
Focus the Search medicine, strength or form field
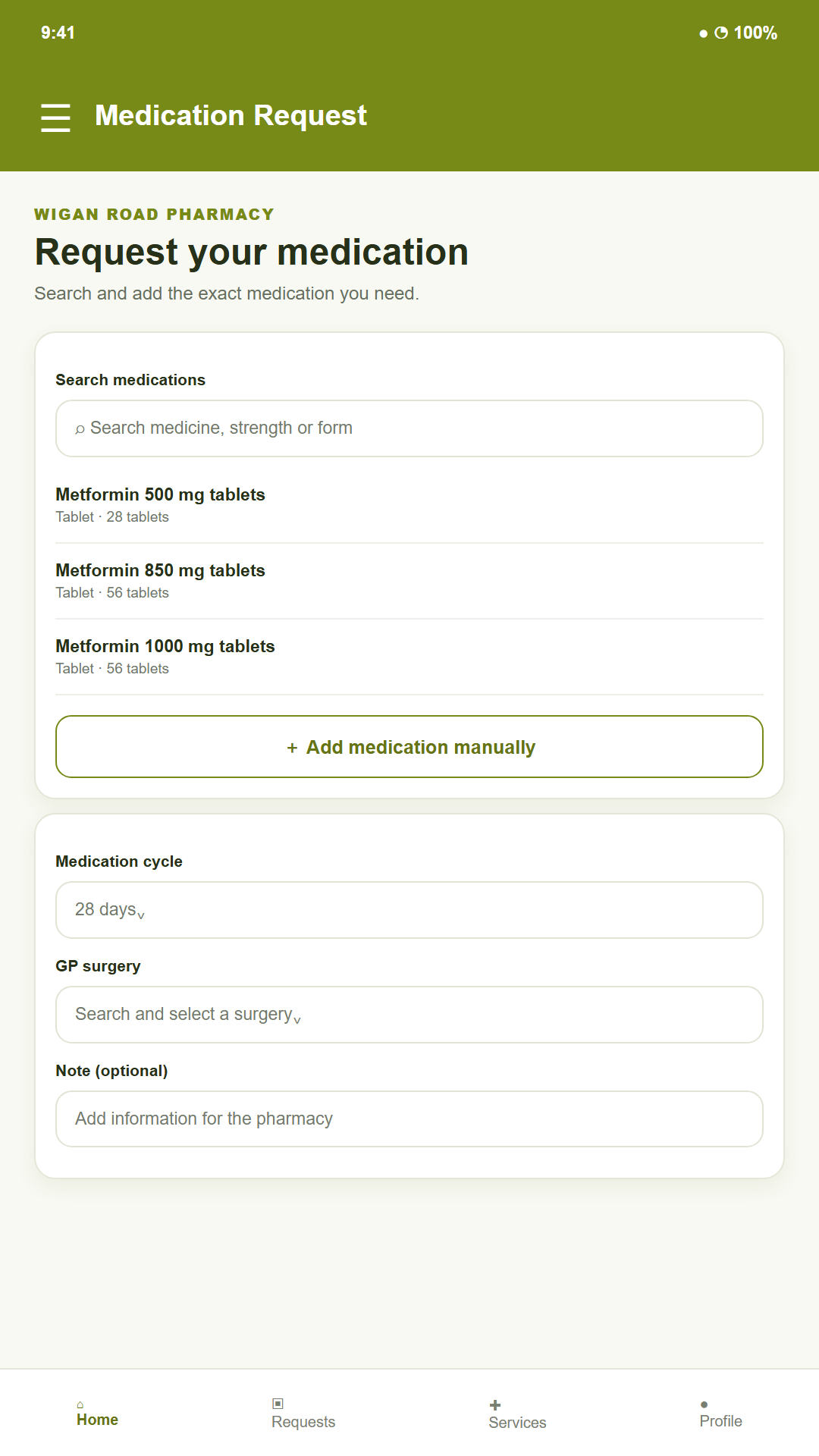[409, 428]
